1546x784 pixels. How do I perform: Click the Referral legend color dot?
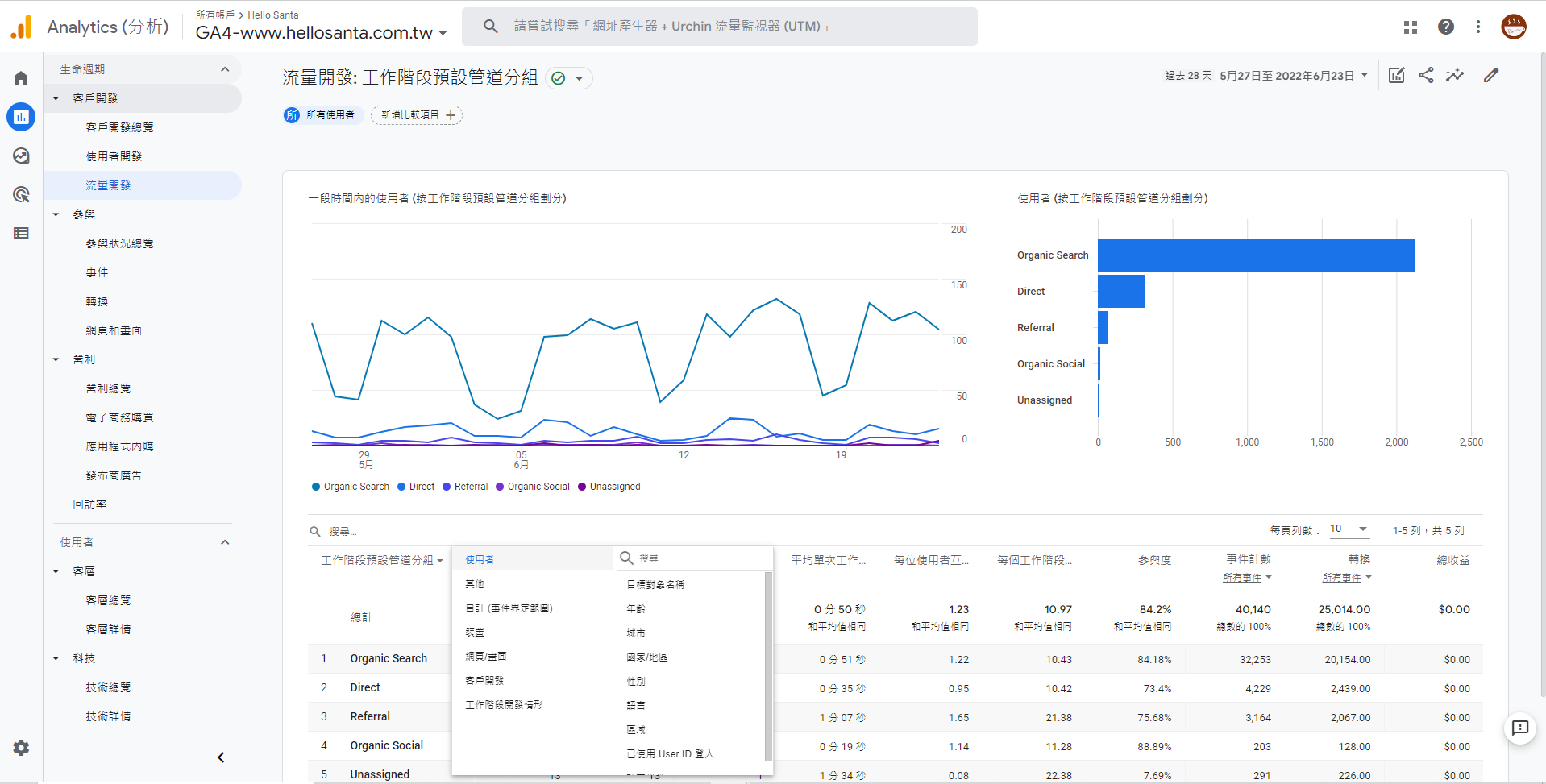tap(447, 487)
